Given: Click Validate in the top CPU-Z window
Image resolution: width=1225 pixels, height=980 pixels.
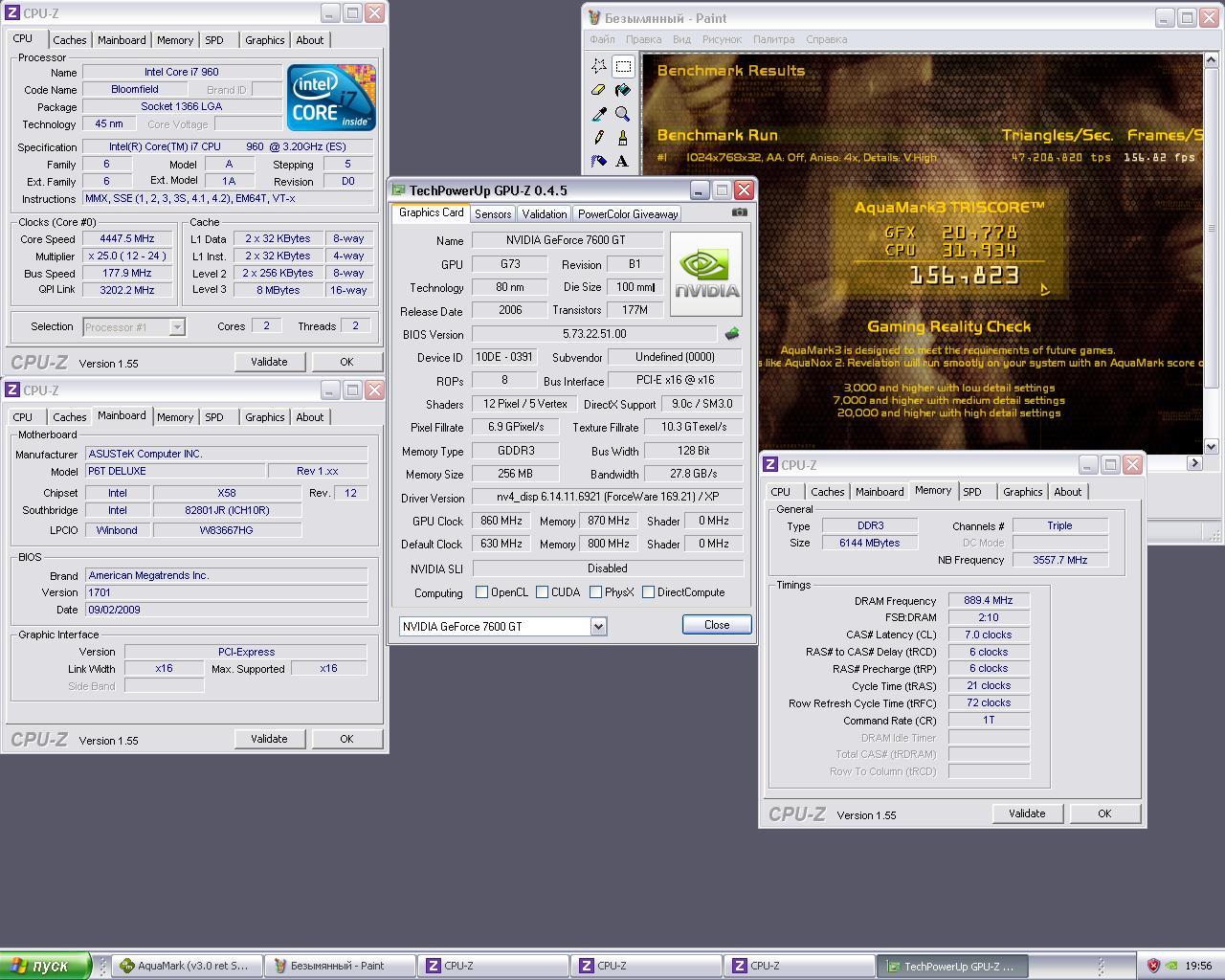Looking at the screenshot, I should pyautogui.click(x=269, y=362).
